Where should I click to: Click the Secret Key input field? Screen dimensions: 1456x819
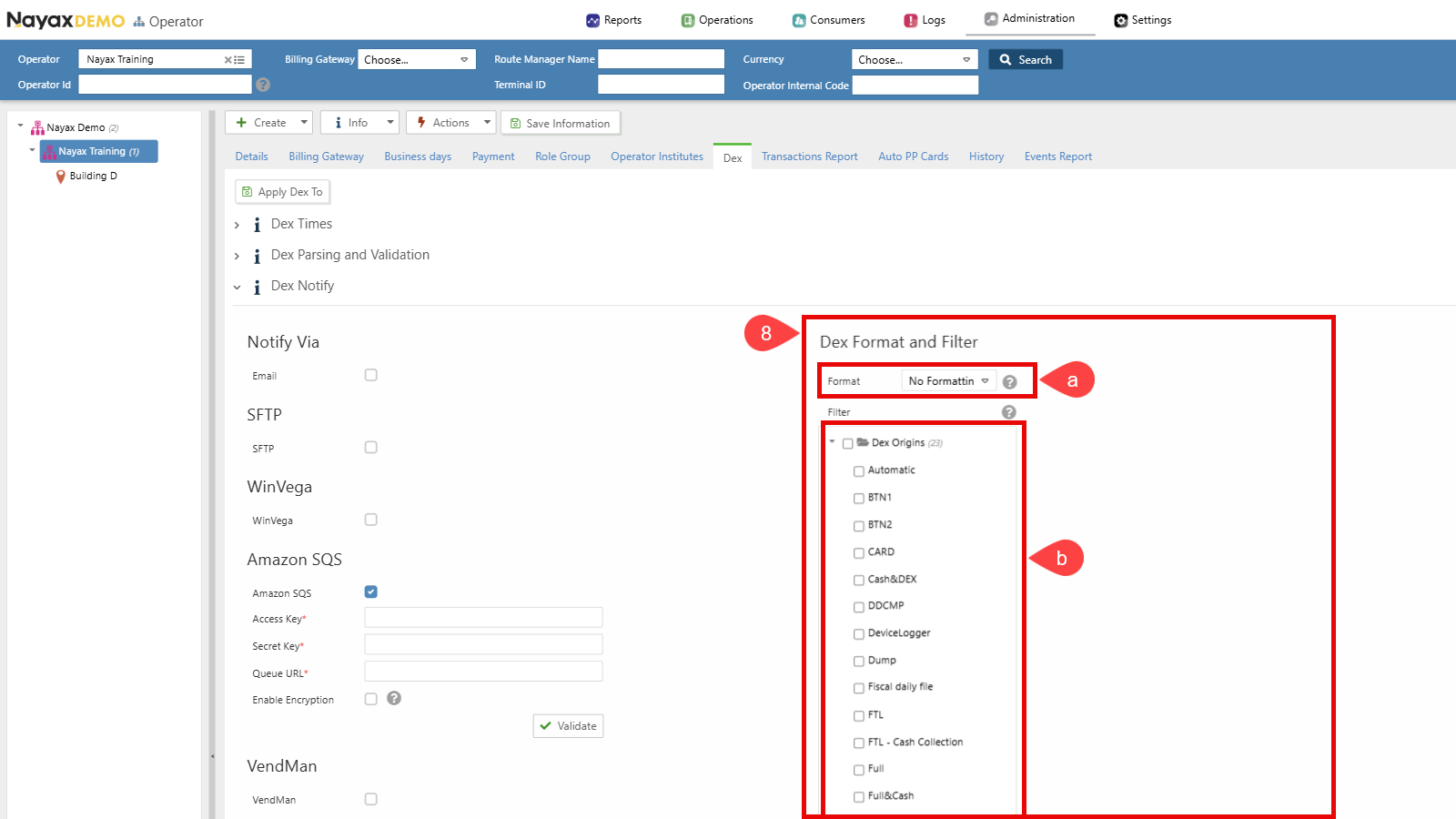[x=483, y=644]
